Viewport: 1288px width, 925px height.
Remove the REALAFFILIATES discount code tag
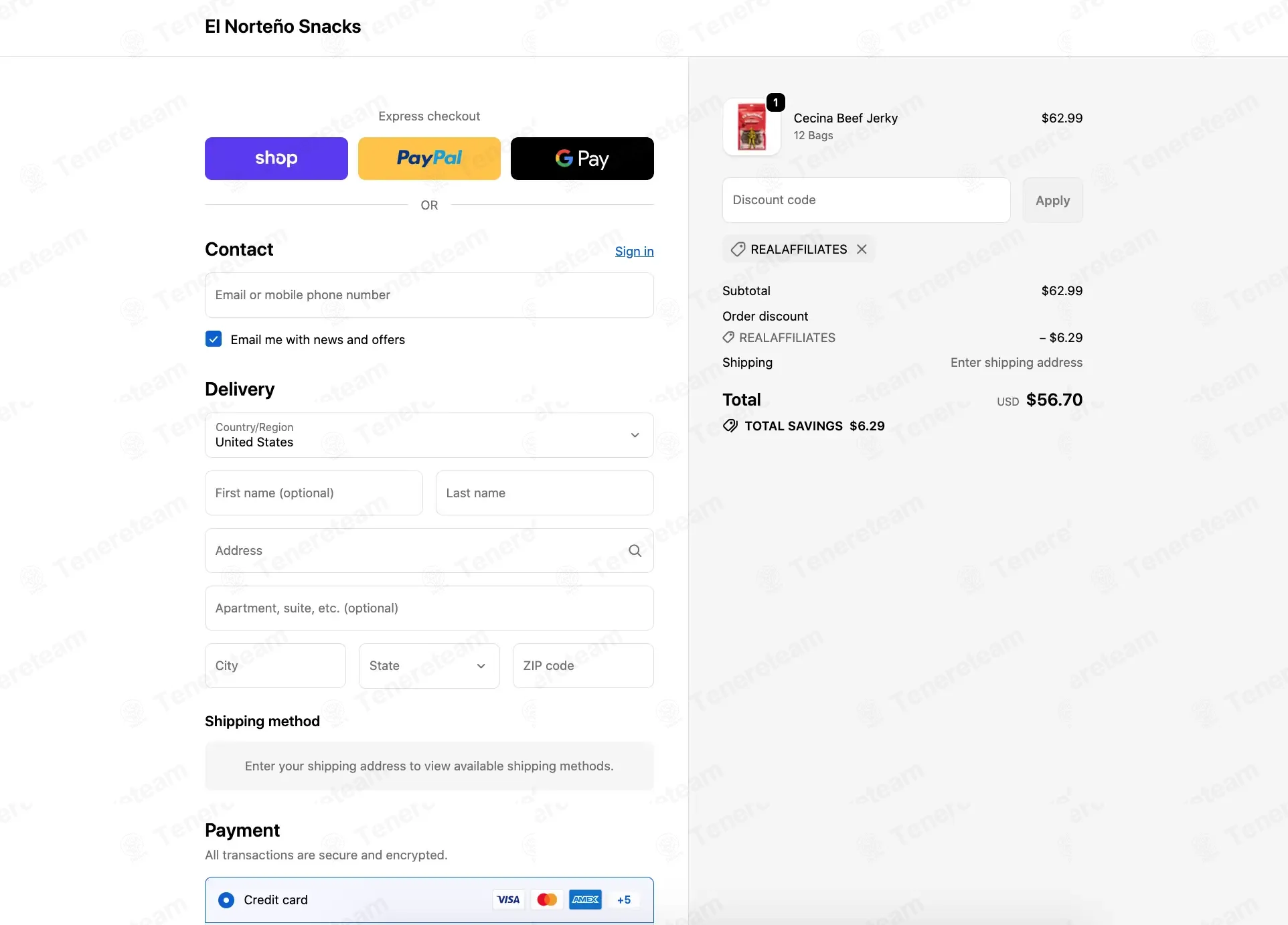click(x=862, y=249)
